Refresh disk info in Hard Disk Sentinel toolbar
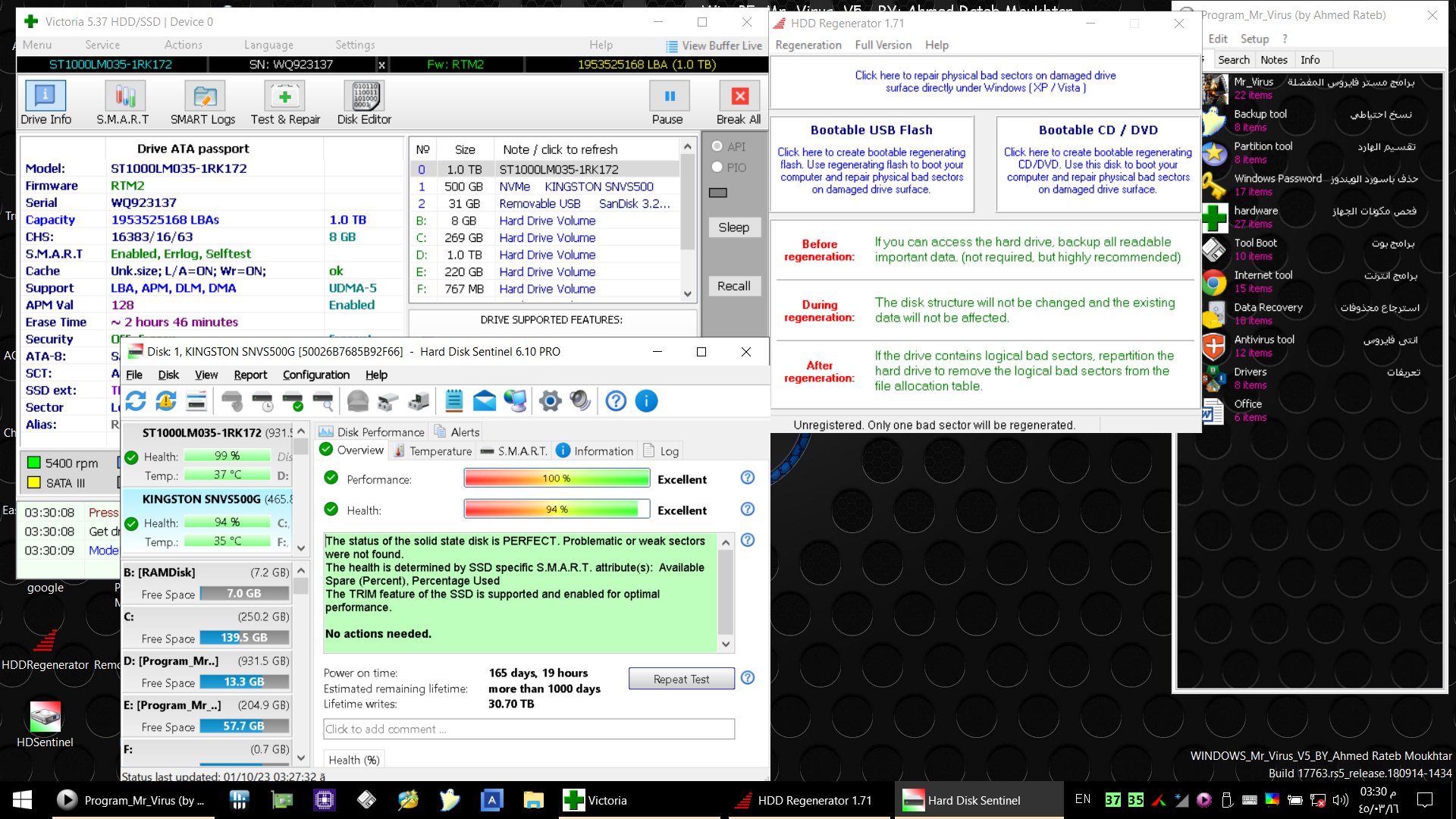 tap(136, 401)
